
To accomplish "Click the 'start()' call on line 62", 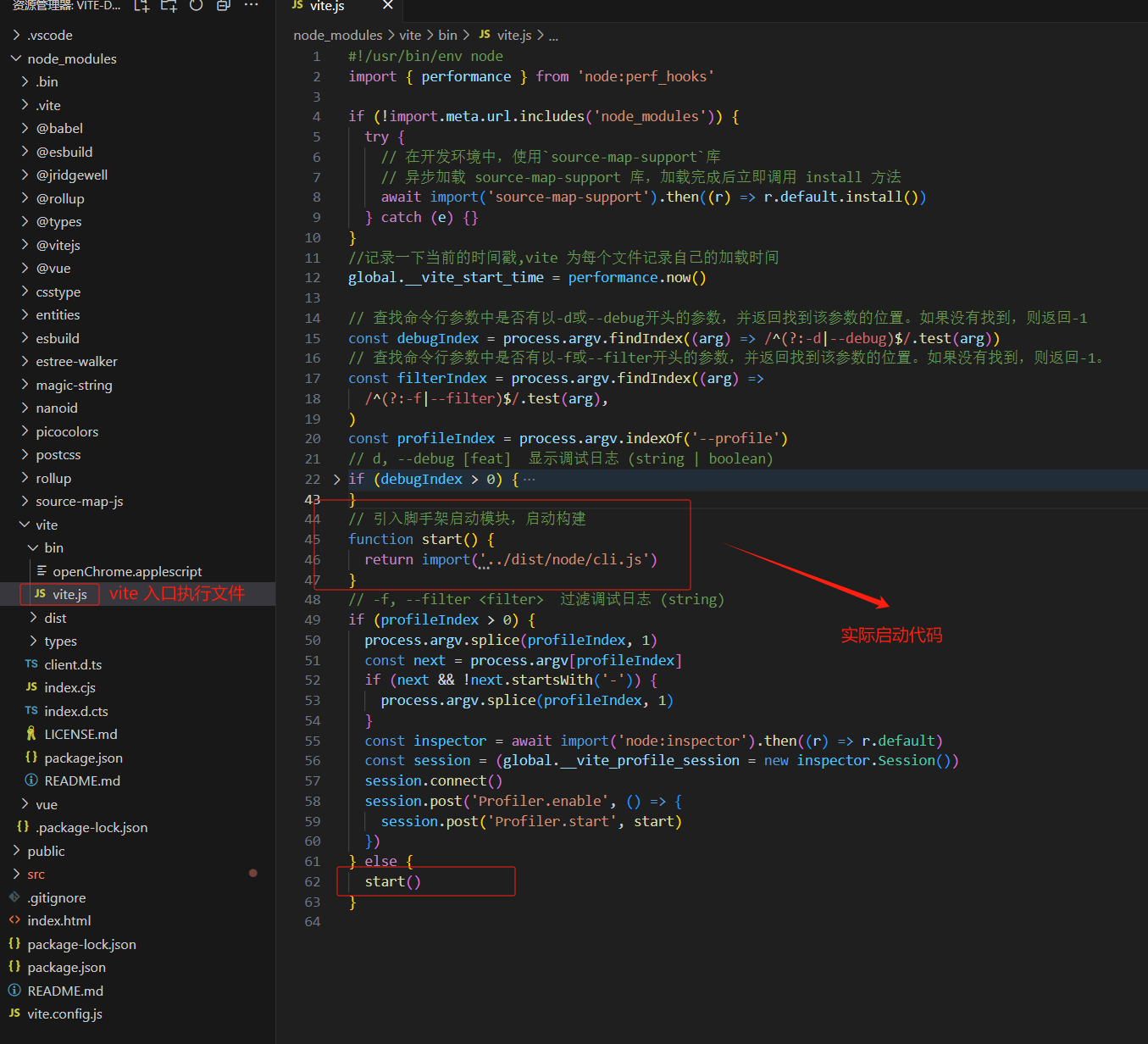I will pyautogui.click(x=393, y=881).
